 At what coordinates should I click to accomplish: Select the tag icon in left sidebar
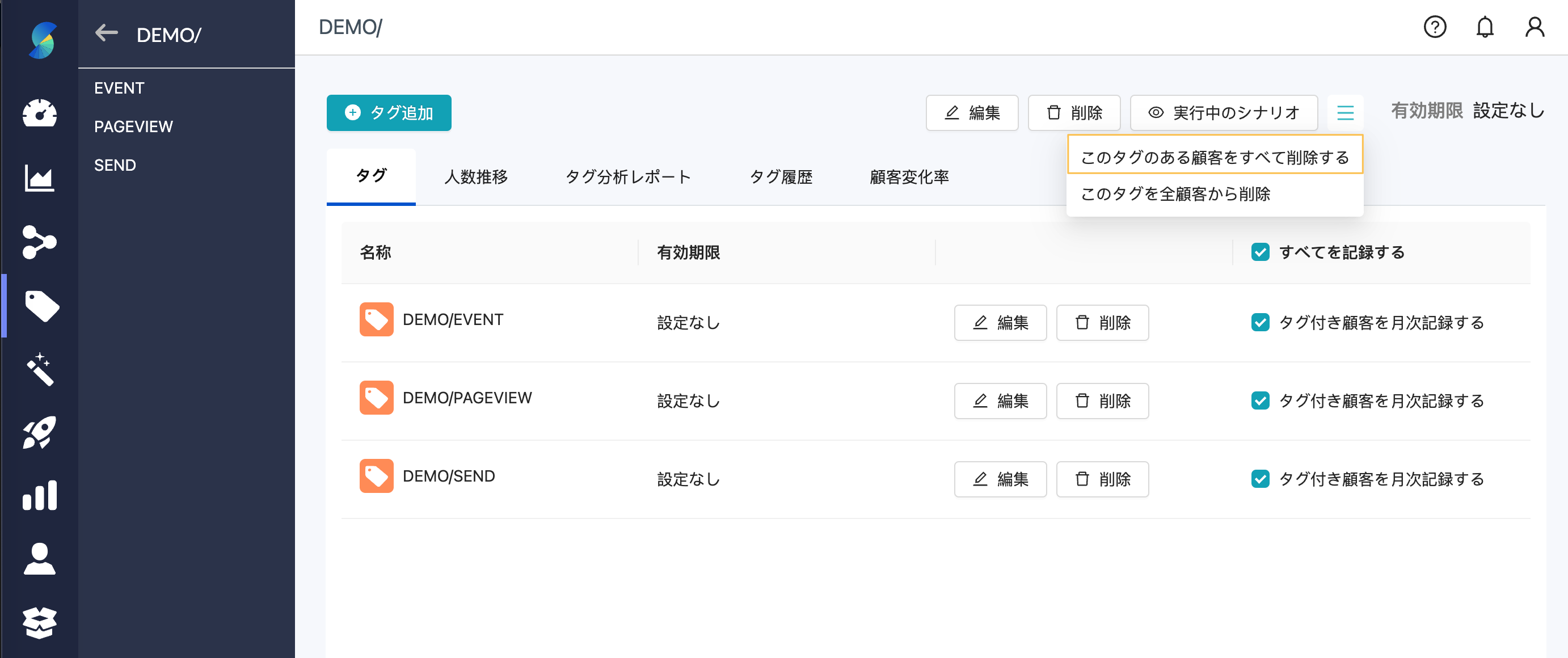coord(41,306)
